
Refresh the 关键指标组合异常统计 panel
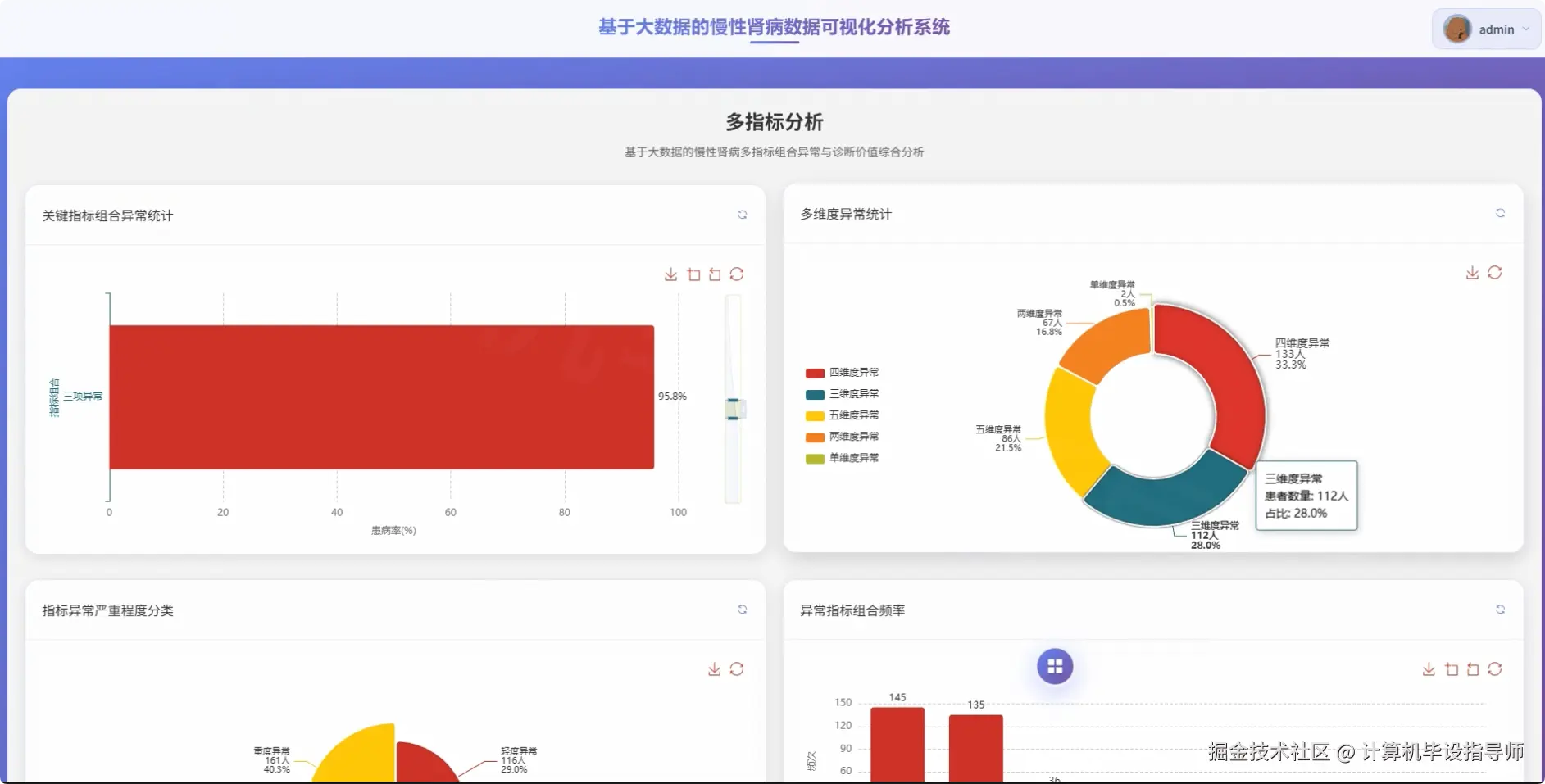(742, 215)
